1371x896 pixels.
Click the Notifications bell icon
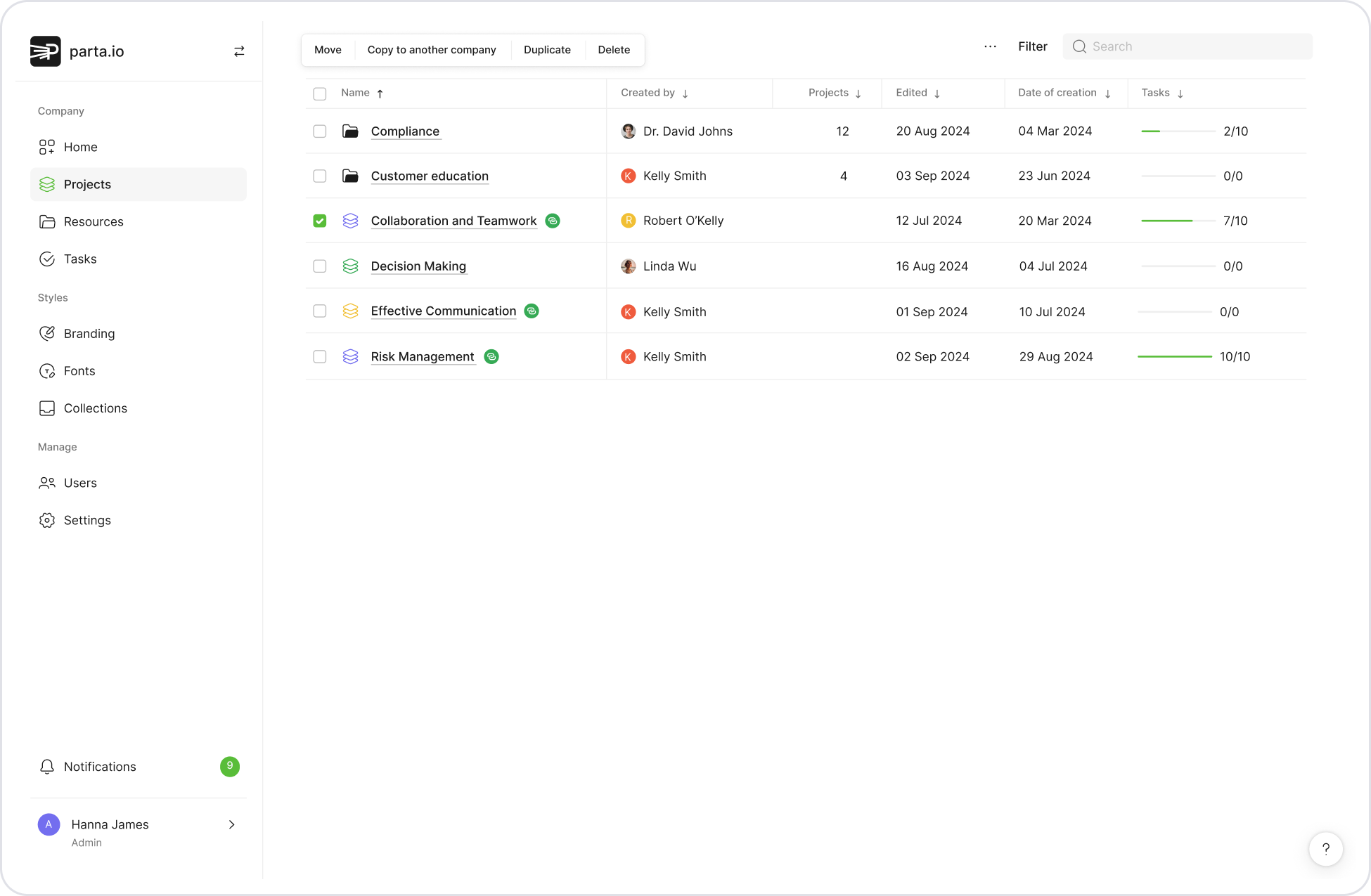(x=47, y=767)
